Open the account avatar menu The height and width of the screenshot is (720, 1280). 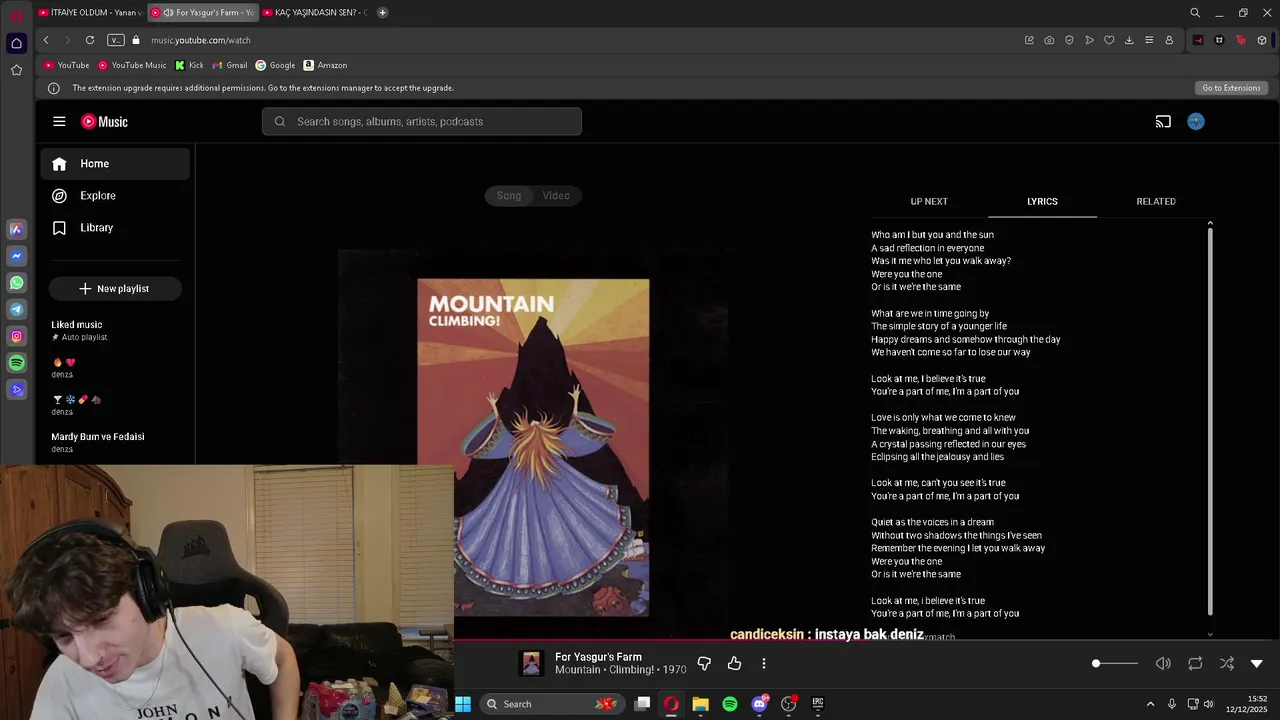coord(1196,121)
